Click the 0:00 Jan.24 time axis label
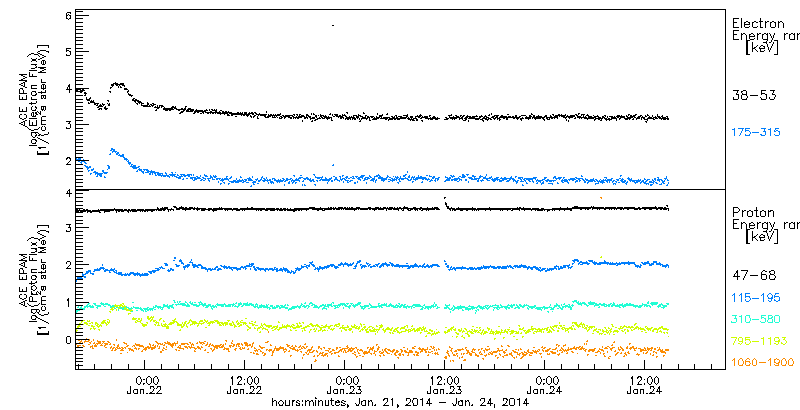 pos(545,385)
